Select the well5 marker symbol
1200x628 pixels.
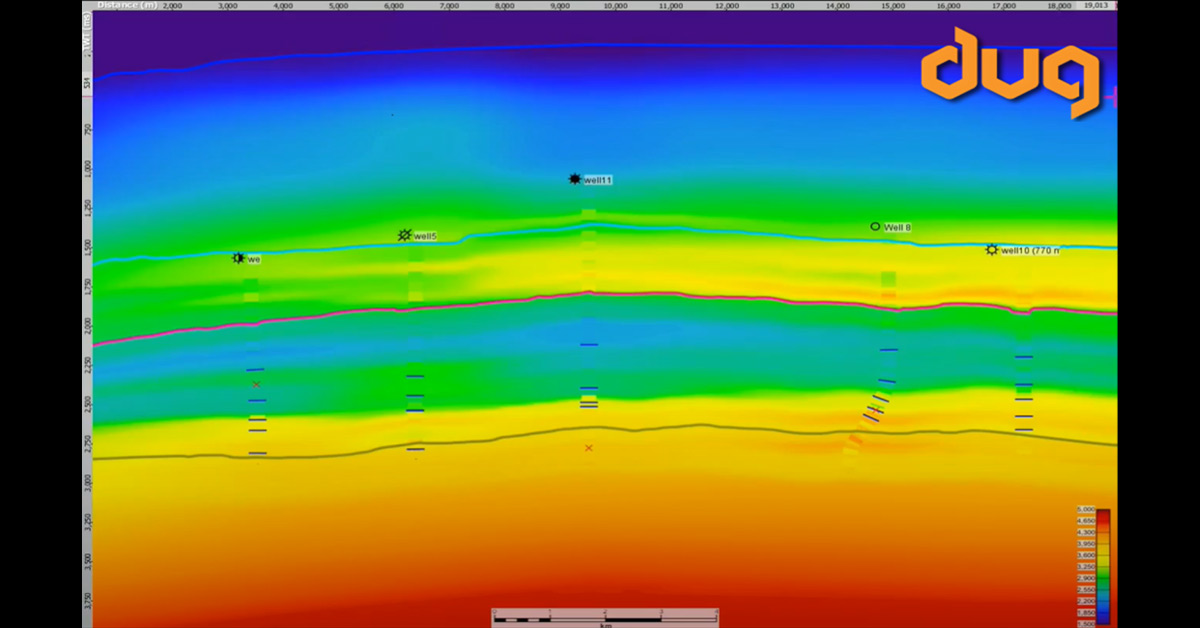[404, 235]
